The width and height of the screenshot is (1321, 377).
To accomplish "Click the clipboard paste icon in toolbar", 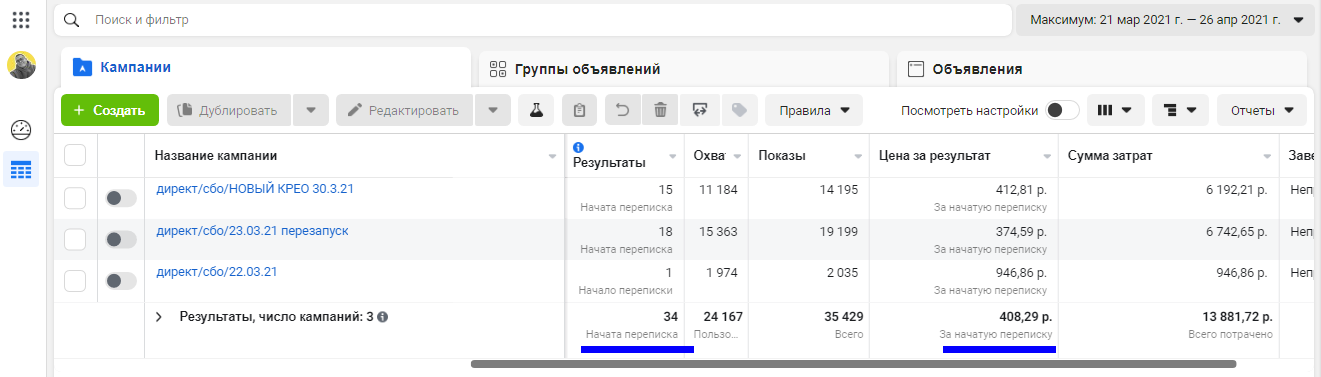I will click(580, 110).
